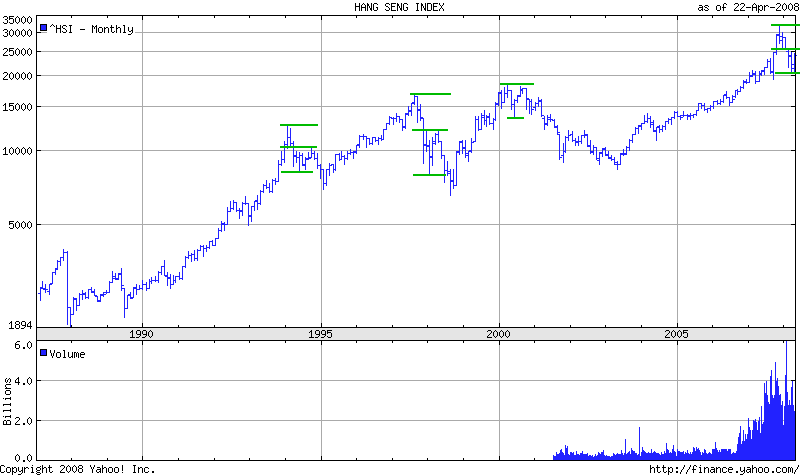Click the 2005 year label on time axis
Image resolution: width=800 pixels, height=475 pixels.
coord(678,333)
